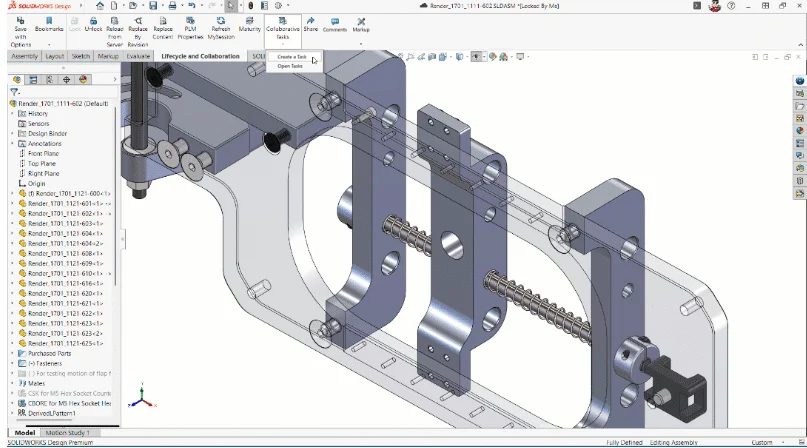Switch to the Evaluate tab
Screen dimensions: 807x448
(x=138, y=56)
